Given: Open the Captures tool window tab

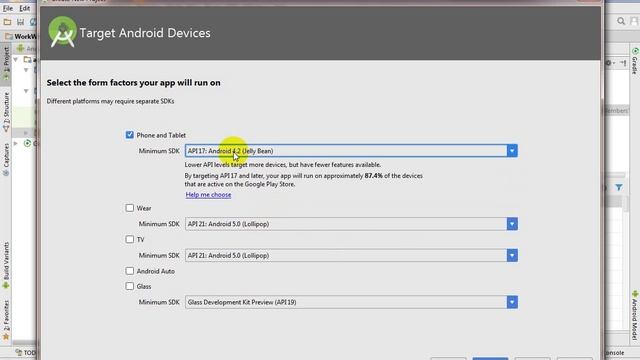Looking at the screenshot, I should point(6,159).
